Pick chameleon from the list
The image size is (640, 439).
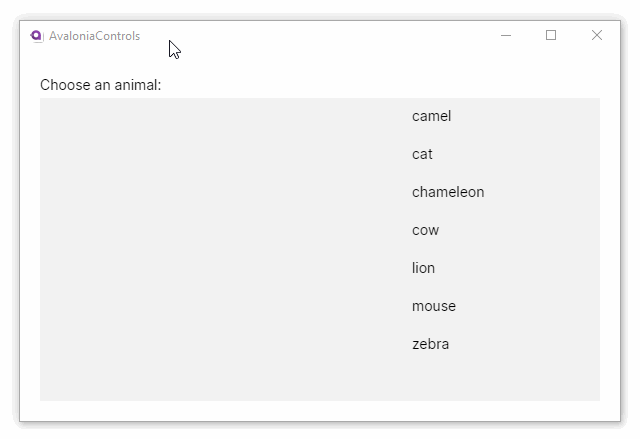point(447,192)
